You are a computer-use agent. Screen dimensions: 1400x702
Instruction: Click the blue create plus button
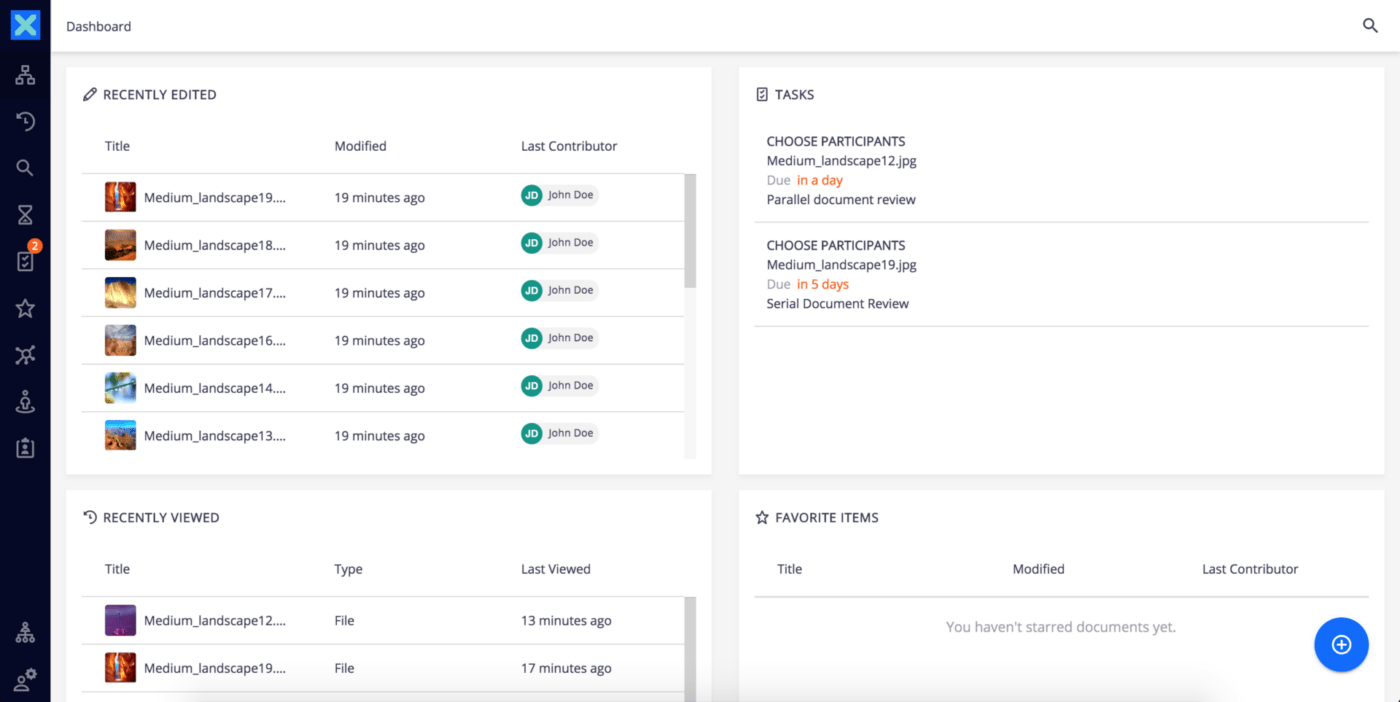coord(1341,645)
